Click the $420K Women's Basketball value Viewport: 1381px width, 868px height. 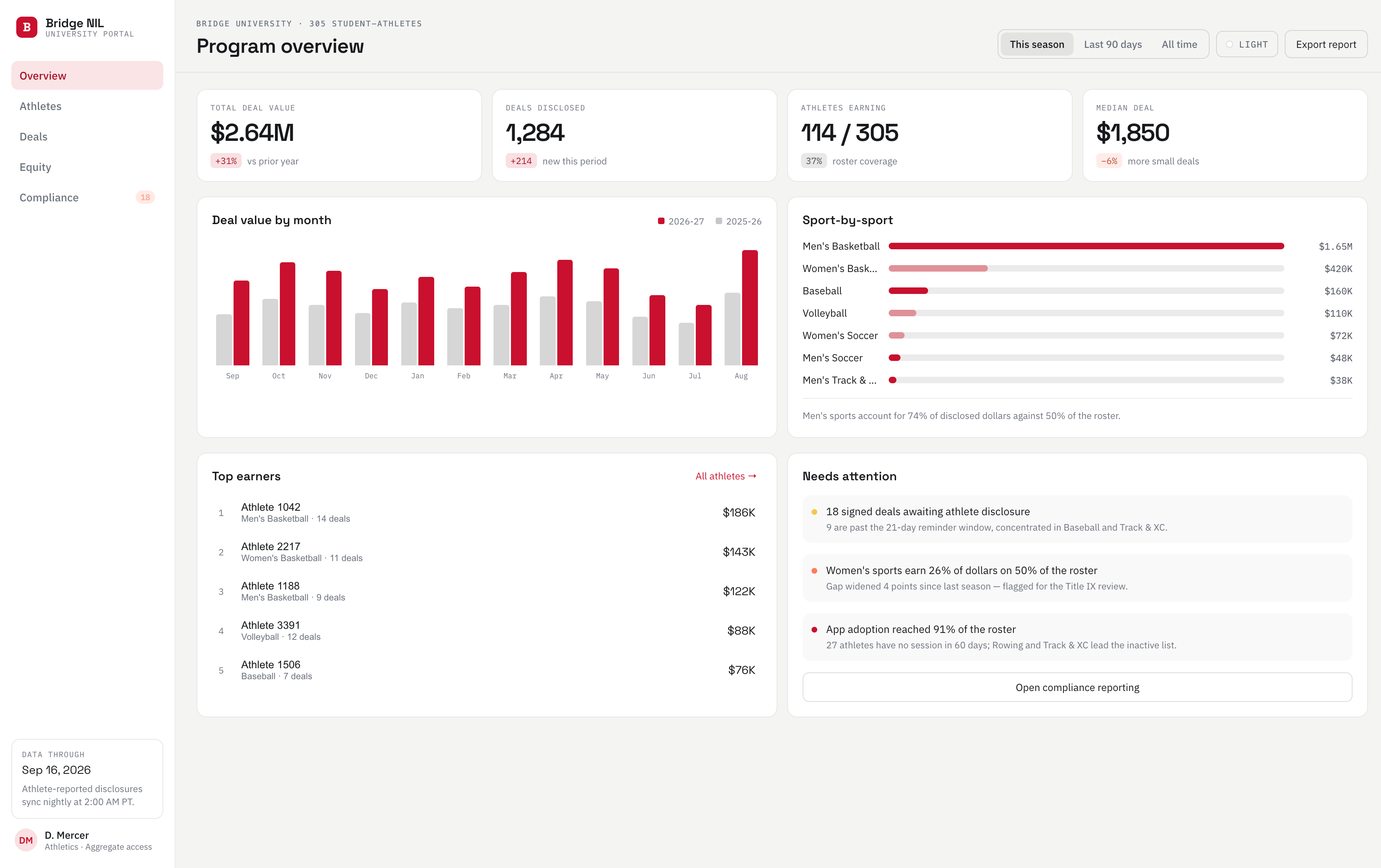tap(1338, 269)
